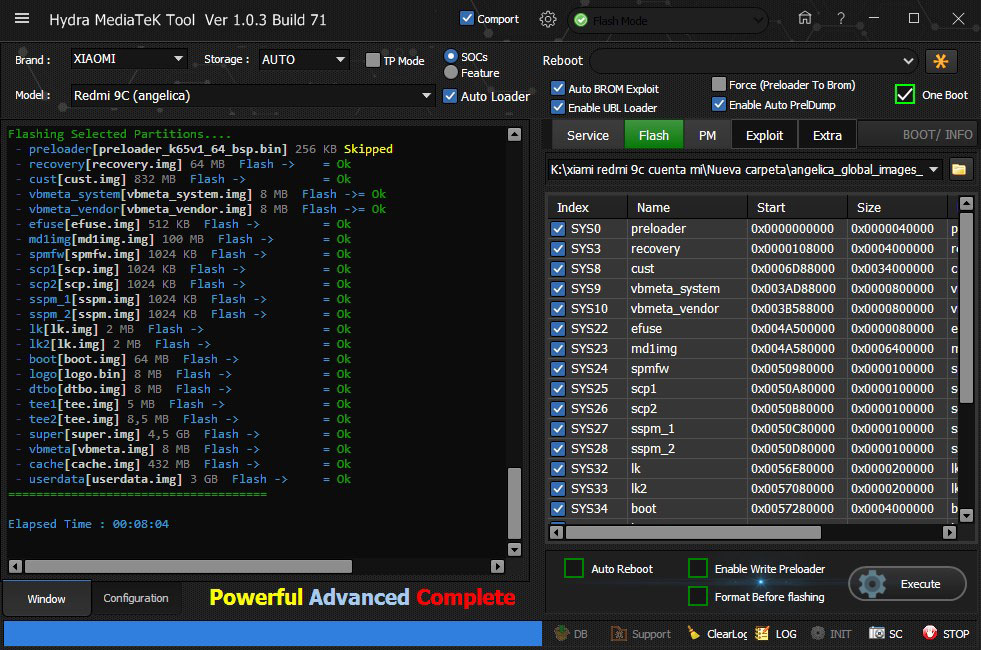Click the gear icon on Execute button
Screen dimensions: 981x650
click(872, 584)
